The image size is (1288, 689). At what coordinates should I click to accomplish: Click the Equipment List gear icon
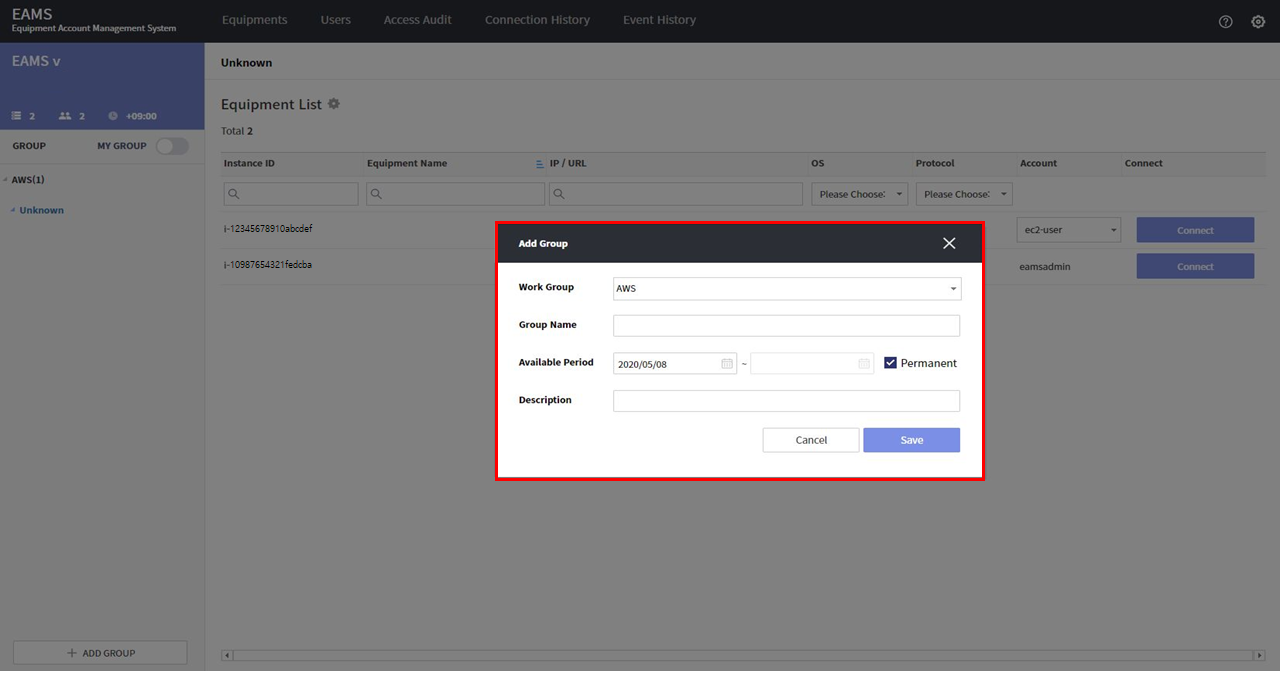[x=334, y=104]
